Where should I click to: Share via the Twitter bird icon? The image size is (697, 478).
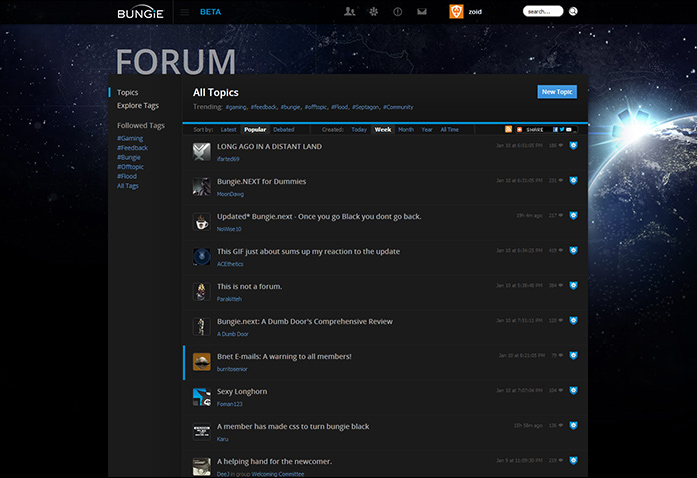(562, 129)
